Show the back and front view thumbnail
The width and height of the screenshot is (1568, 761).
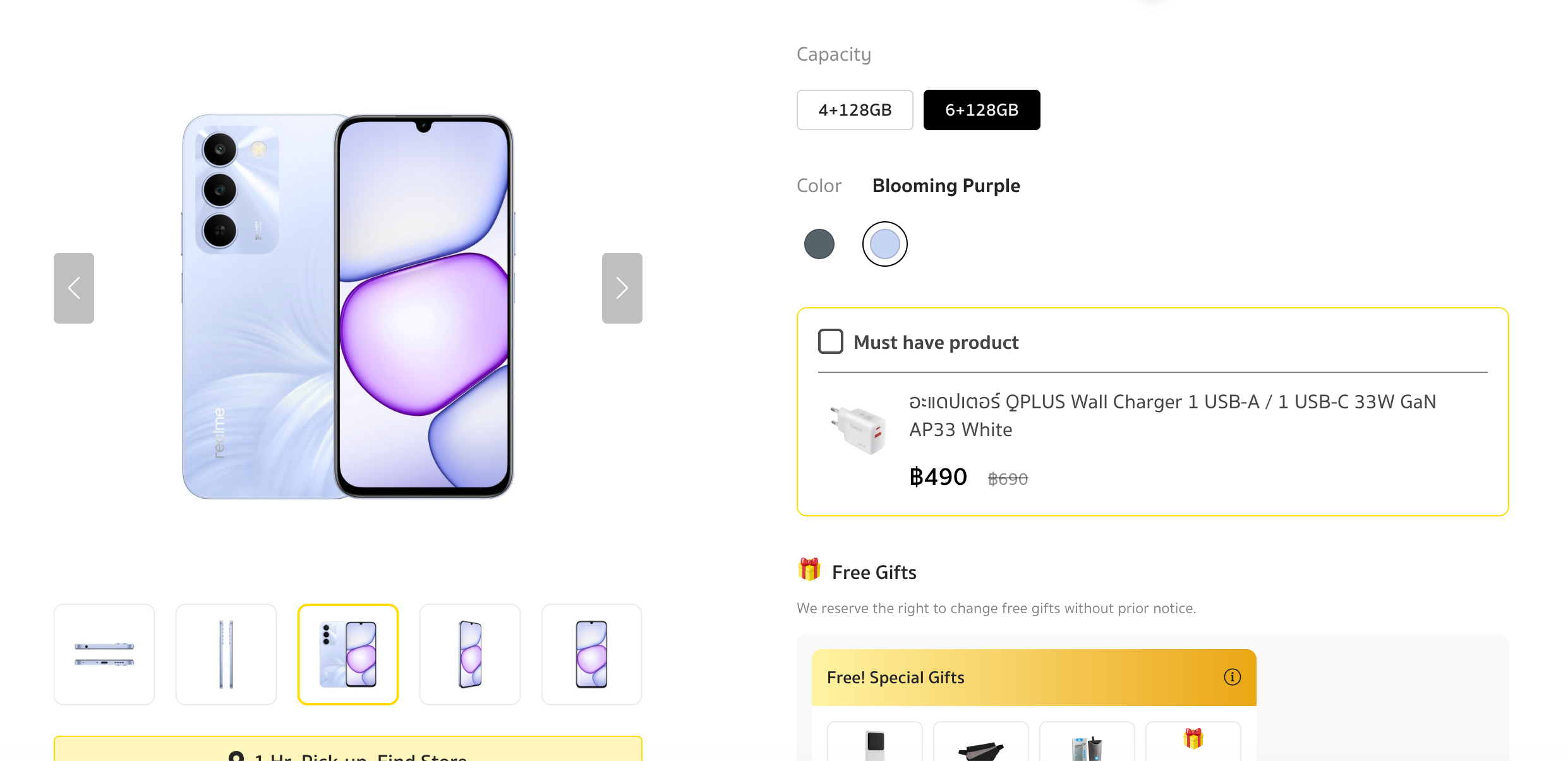tap(348, 654)
